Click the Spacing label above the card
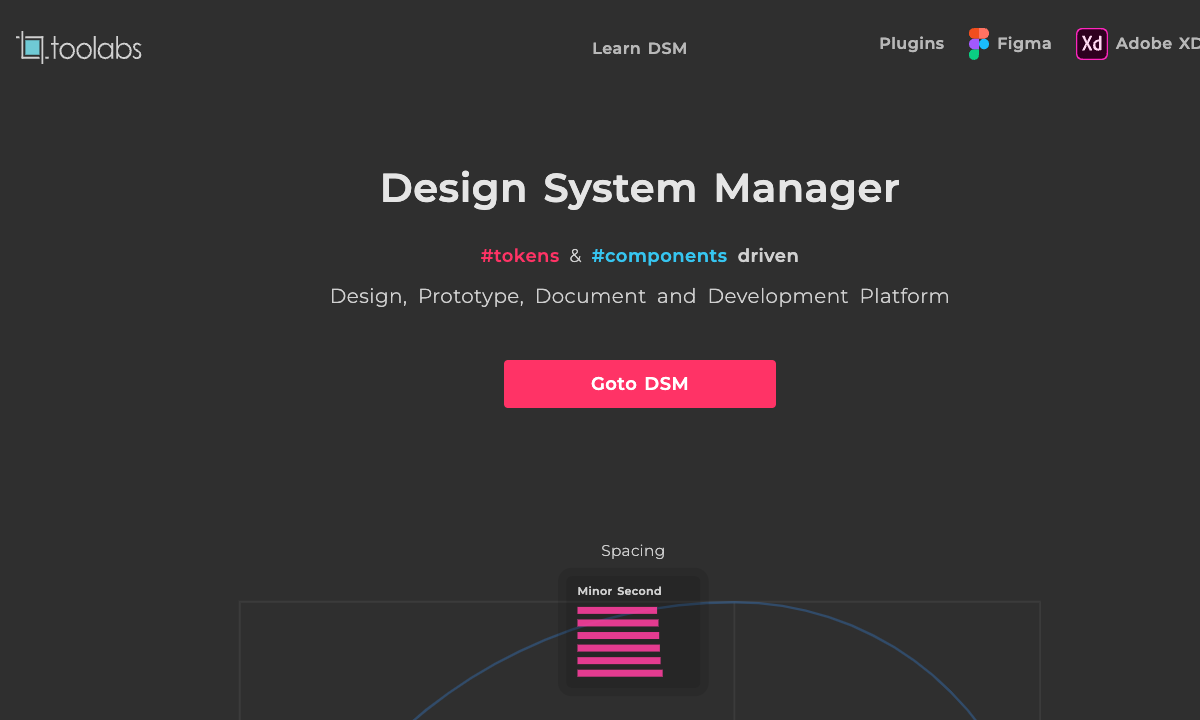Viewport: 1200px width, 720px height. pos(632,551)
